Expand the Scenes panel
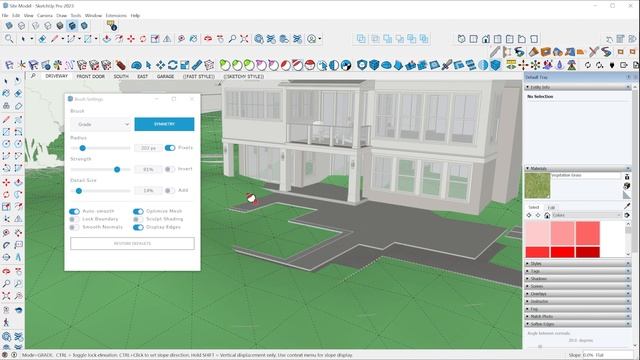This screenshot has width=640, height=360. tap(578, 286)
